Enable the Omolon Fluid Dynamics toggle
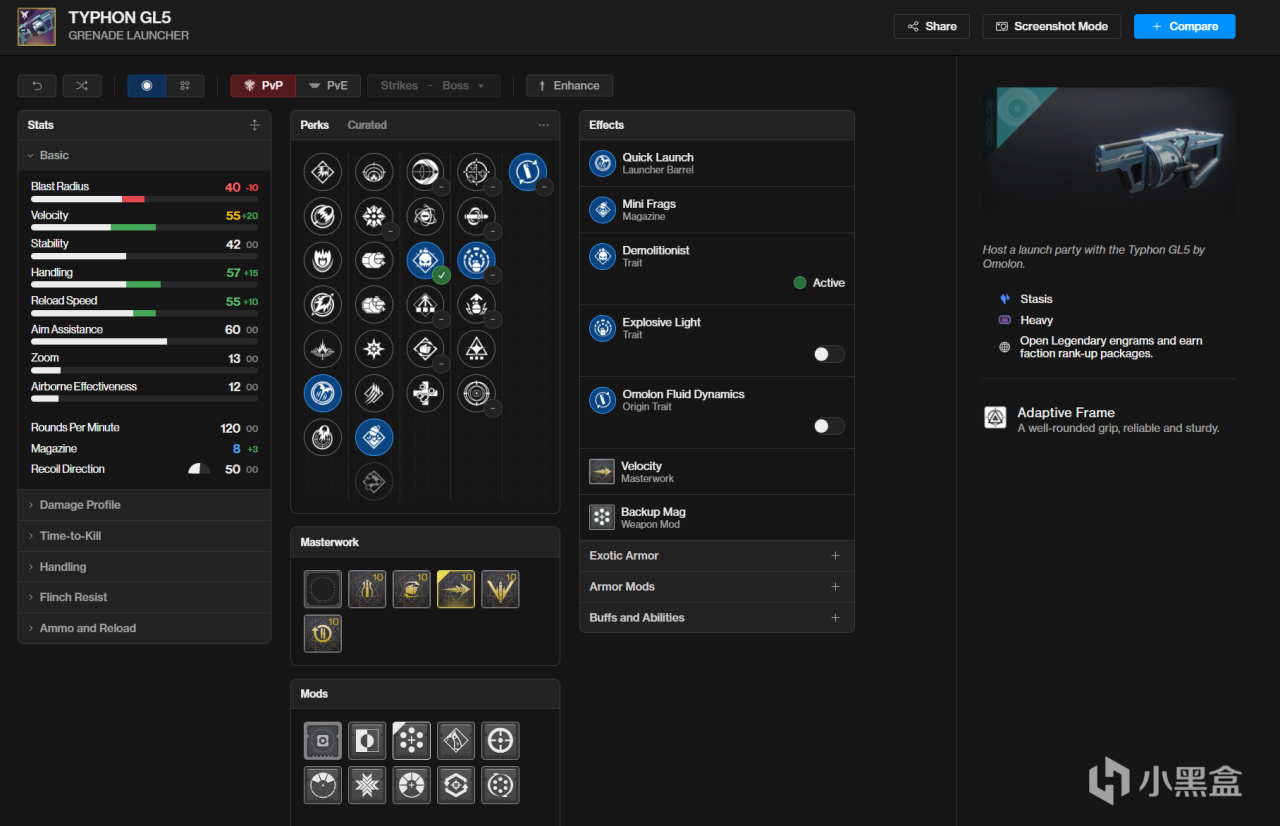The image size is (1280, 826). (x=829, y=426)
